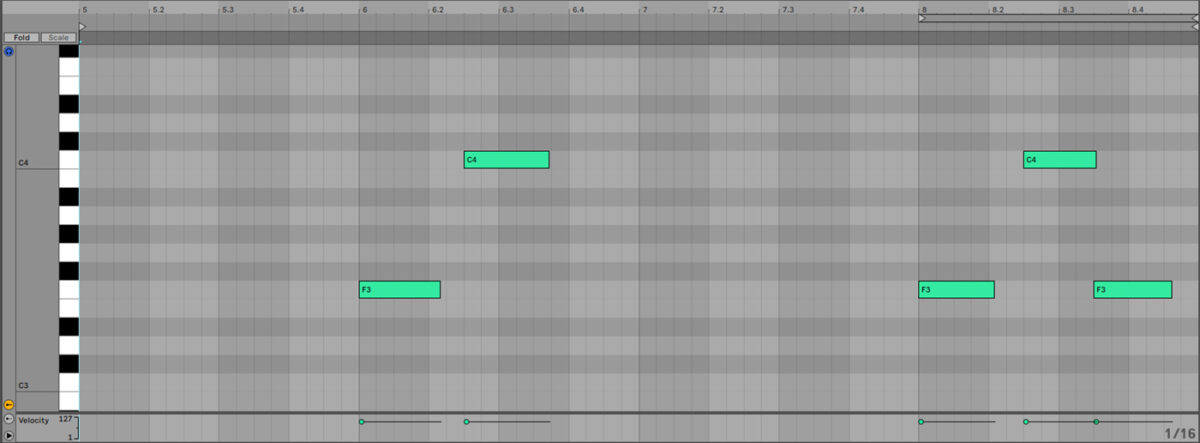Click the 127 velocity scale value

click(65, 419)
